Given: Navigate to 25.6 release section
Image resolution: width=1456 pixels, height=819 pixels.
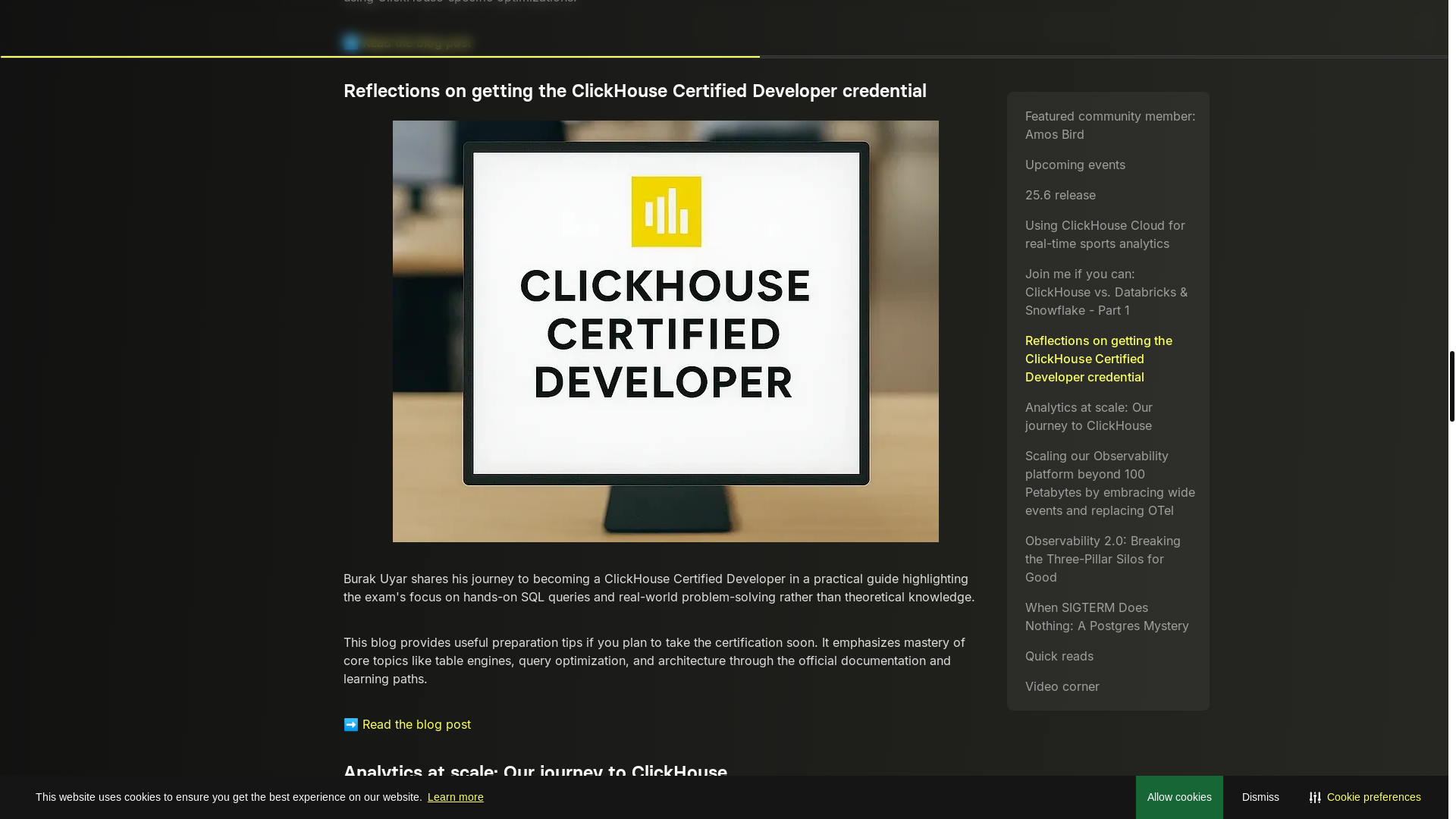Looking at the screenshot, I should point(1060,195).
